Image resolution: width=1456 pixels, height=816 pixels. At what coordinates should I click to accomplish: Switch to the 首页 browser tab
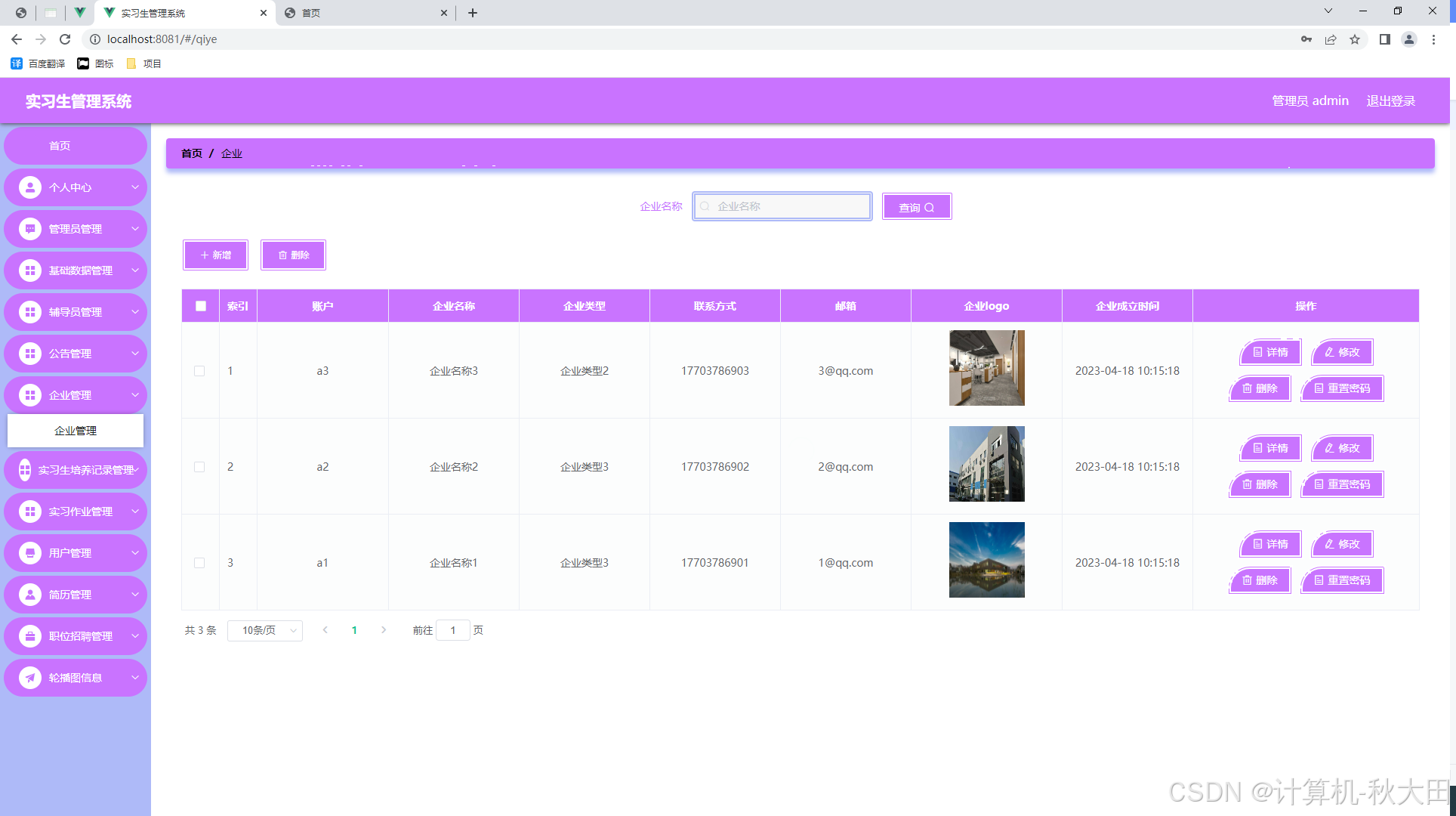tap(366, 13)
